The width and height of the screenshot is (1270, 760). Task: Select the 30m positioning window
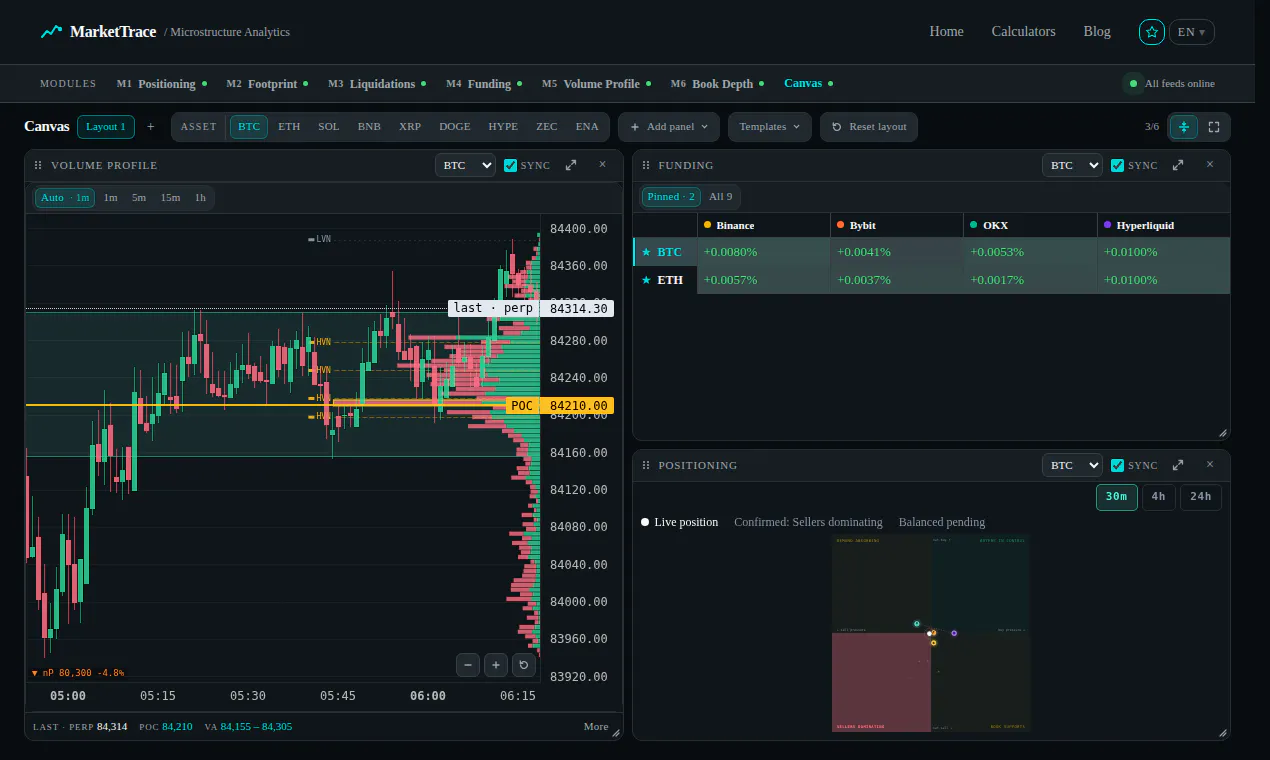(1116, 496)
